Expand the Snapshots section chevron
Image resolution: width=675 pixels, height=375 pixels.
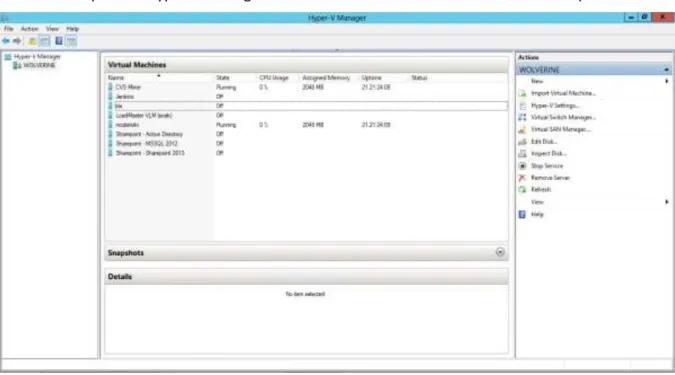(500, 252)
